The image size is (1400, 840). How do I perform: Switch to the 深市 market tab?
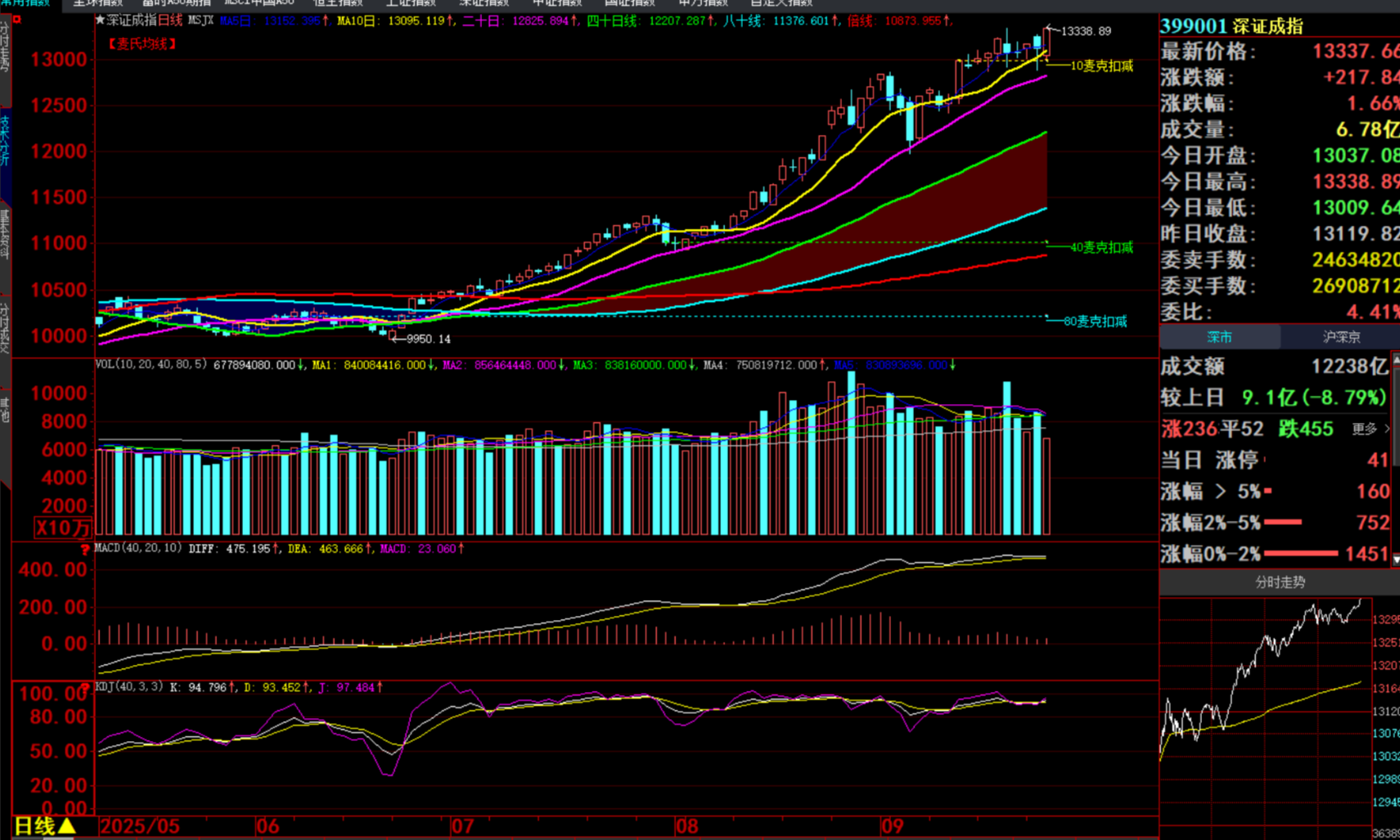tap(1219, 337)
